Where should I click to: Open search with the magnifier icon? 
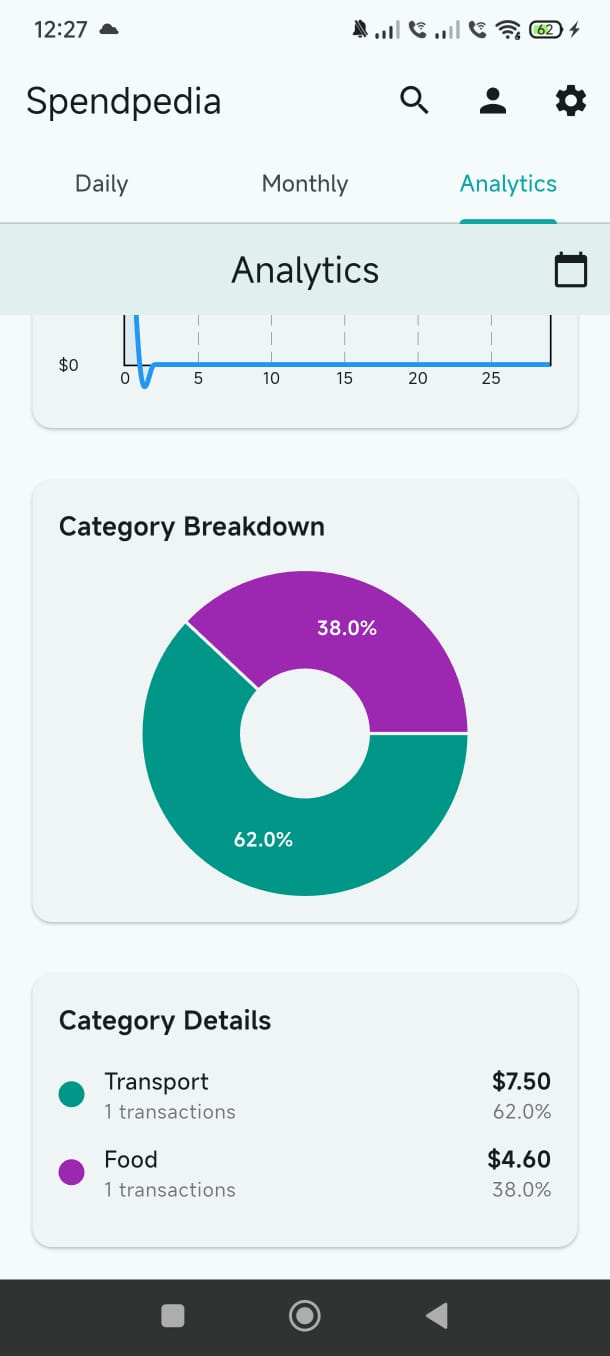tap(414, 100)
